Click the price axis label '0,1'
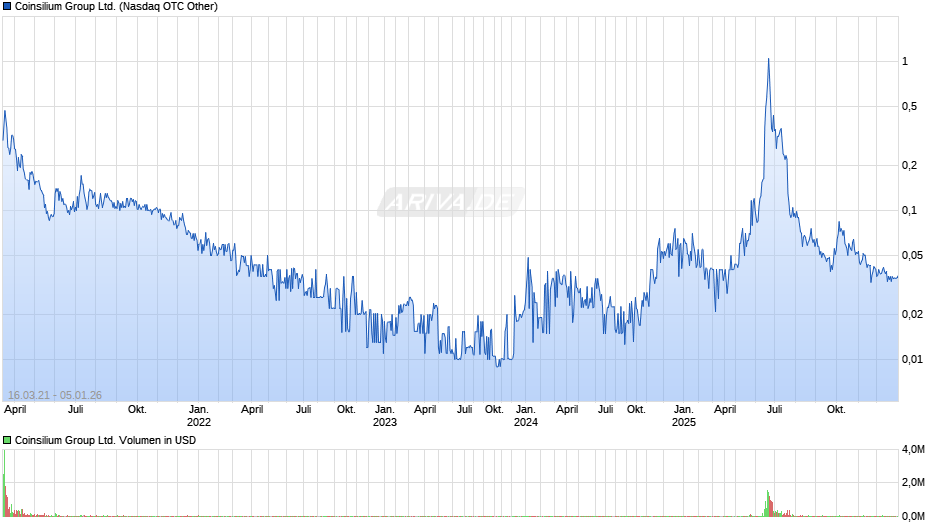This screenshot has width=940, height=526. (x=909, y=210)
